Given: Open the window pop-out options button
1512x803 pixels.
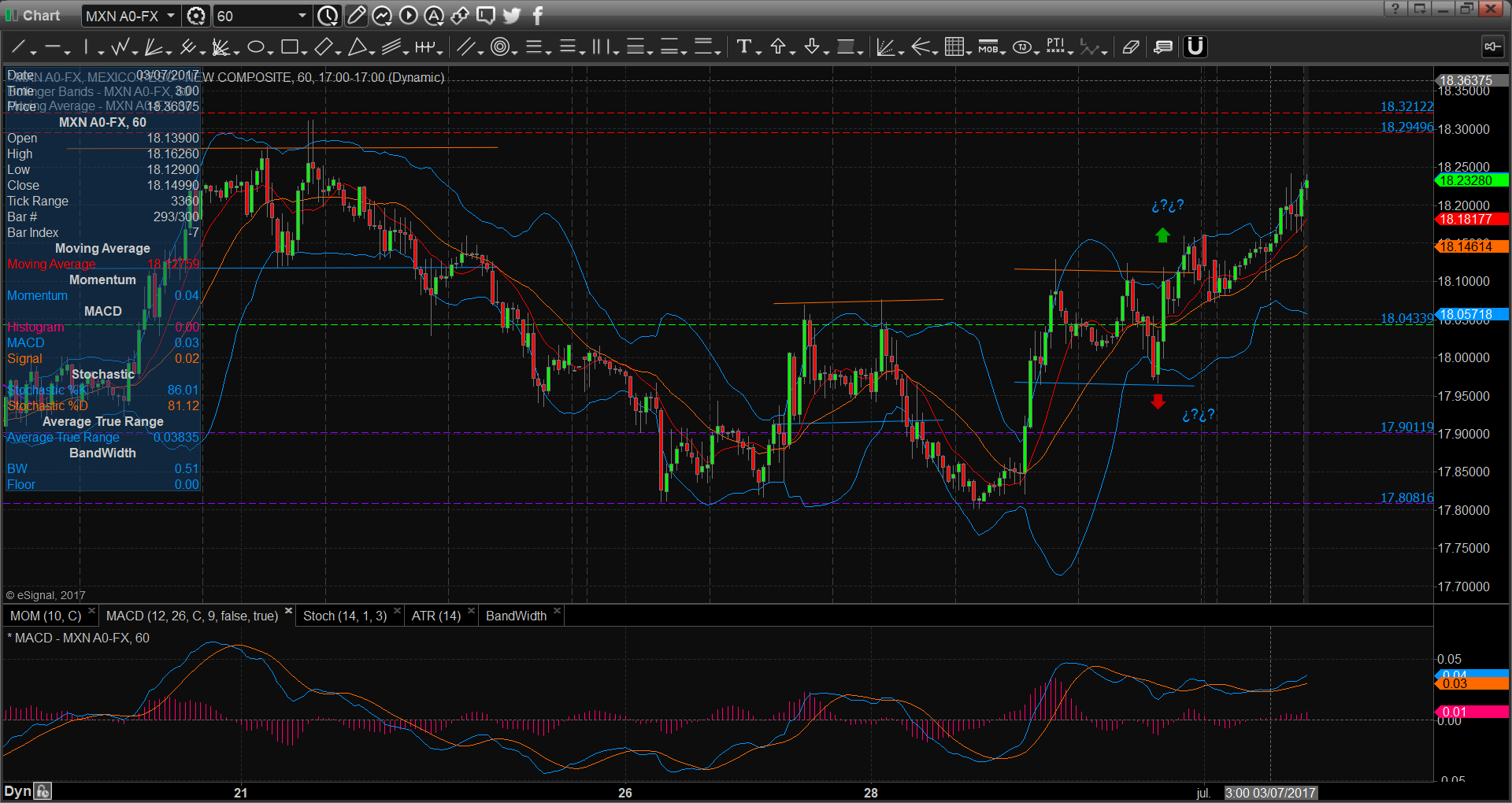Looking at the screenshot, I should 1420,9.
